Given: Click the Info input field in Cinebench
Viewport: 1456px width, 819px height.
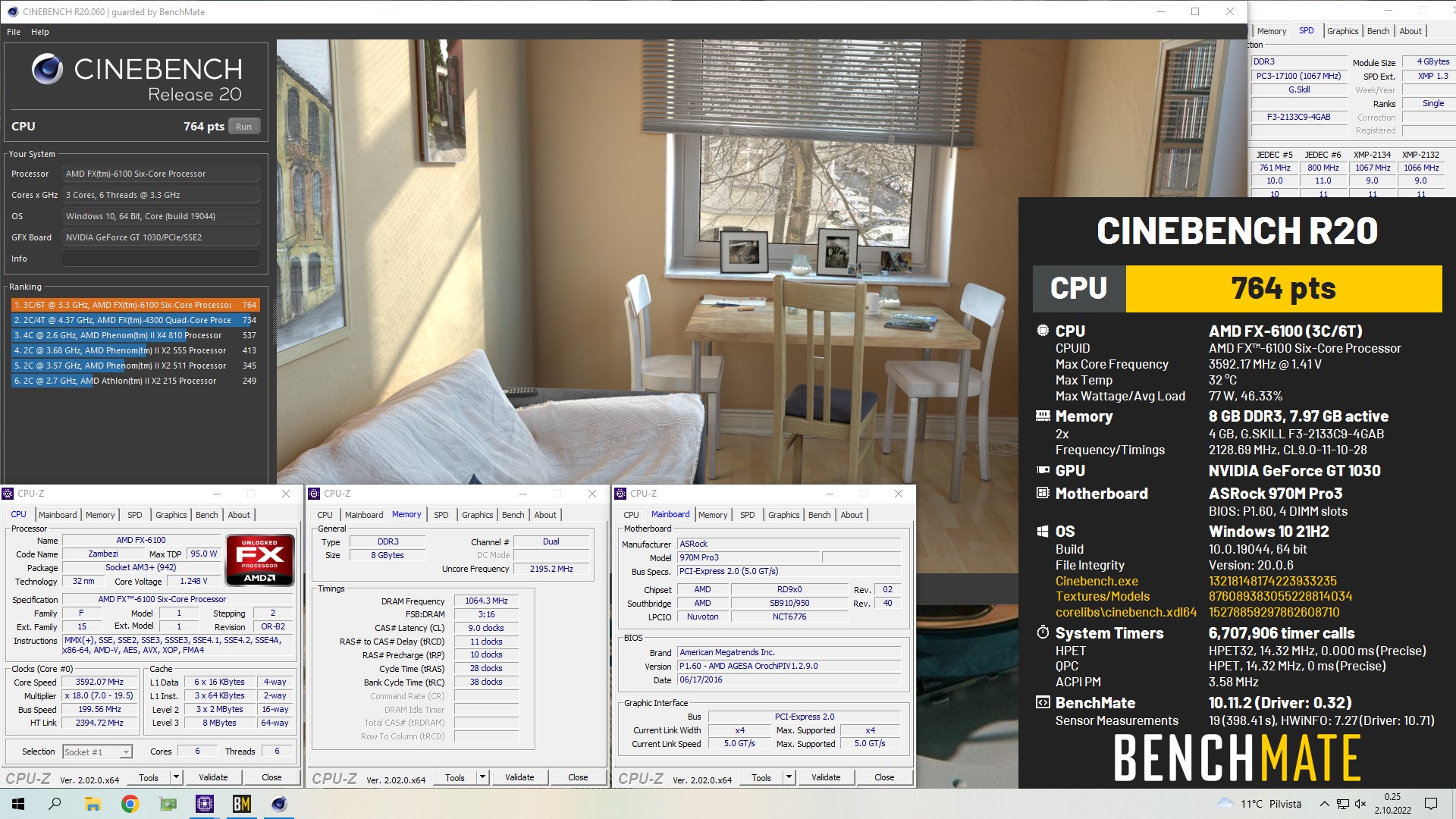Looking at the screenshot, I should point(161,259).
